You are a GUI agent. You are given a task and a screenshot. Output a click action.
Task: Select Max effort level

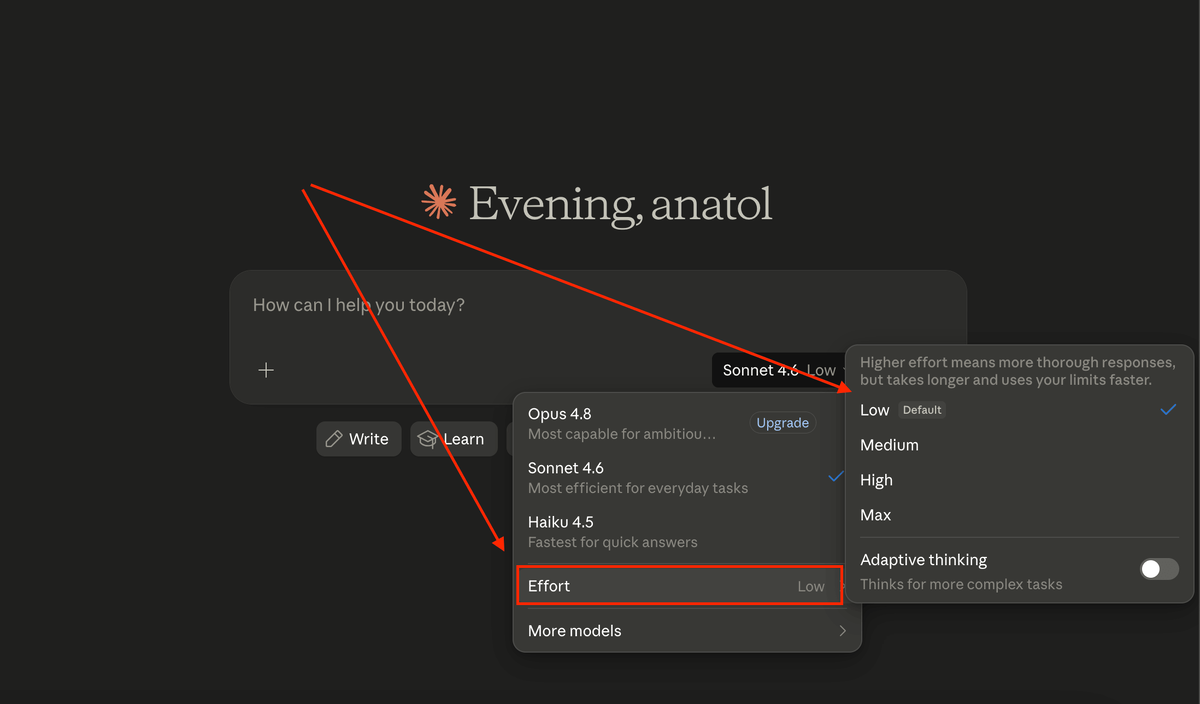tap(1019, 515)
